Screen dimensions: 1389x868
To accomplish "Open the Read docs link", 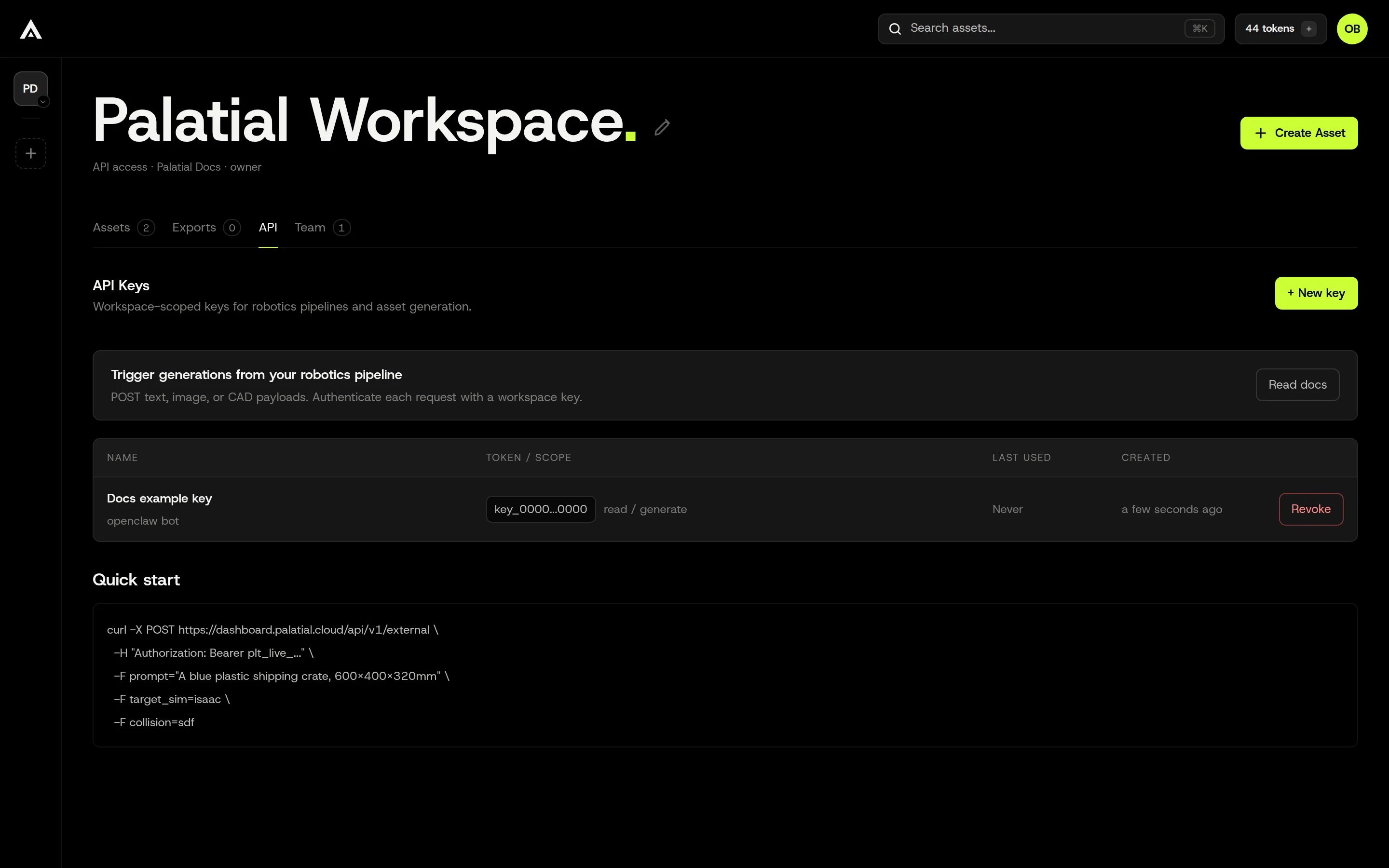I will coord(1297,385).
